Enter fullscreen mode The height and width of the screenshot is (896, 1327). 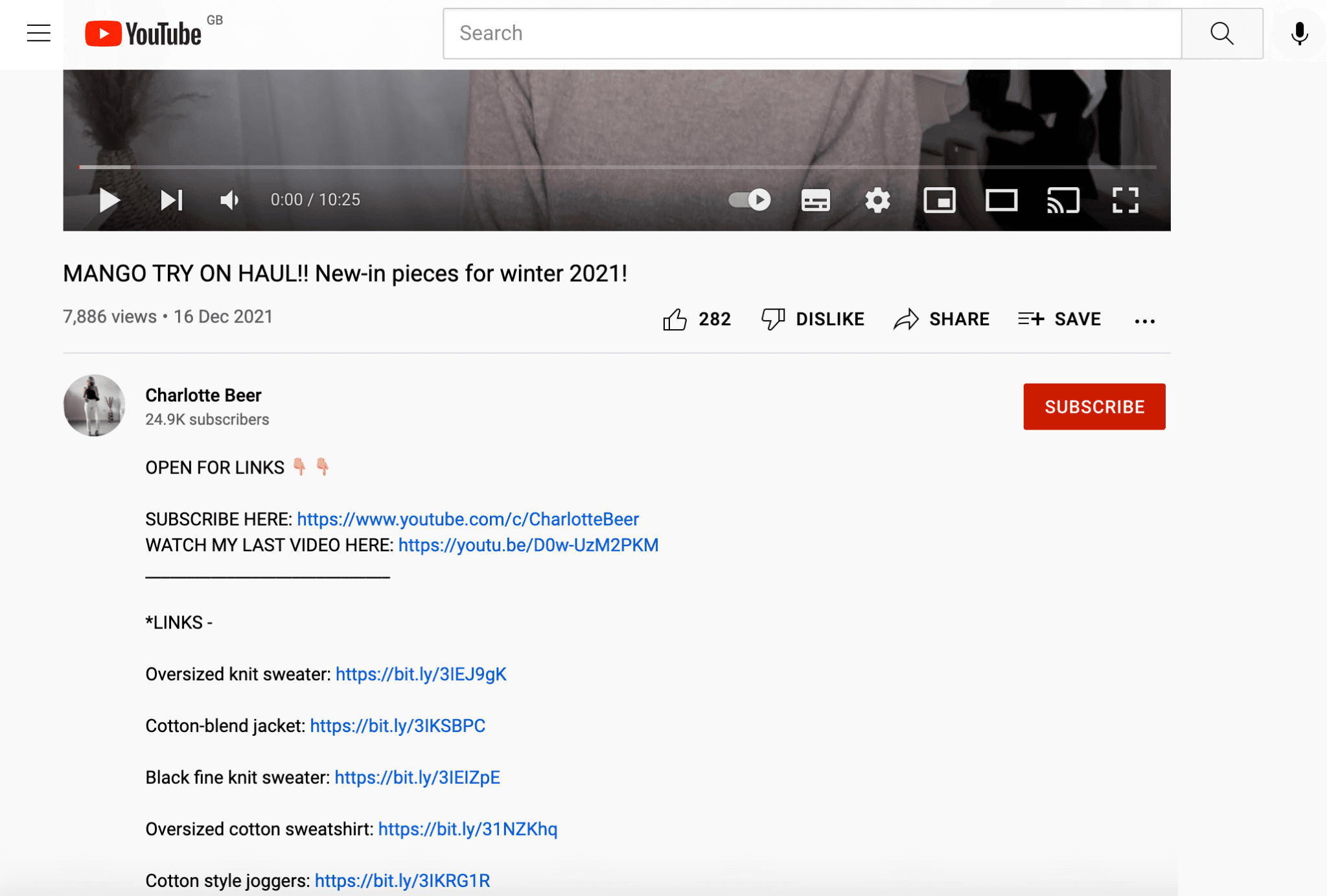1125,200
